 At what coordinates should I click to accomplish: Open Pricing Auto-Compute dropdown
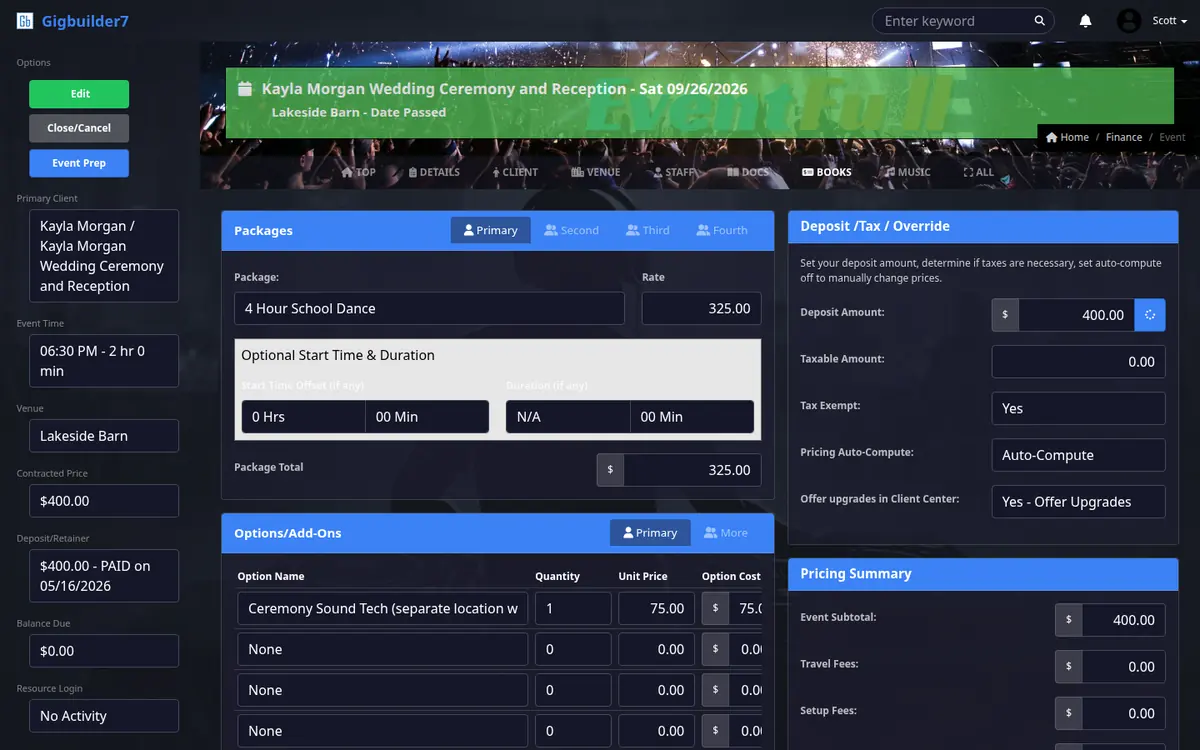coord(1078,455)
